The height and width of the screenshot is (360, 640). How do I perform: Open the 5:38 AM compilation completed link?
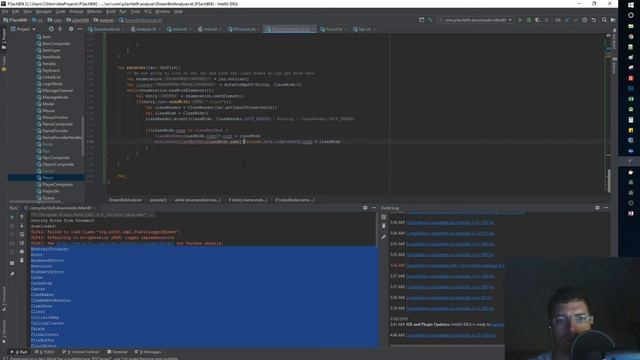coord(449,298)
